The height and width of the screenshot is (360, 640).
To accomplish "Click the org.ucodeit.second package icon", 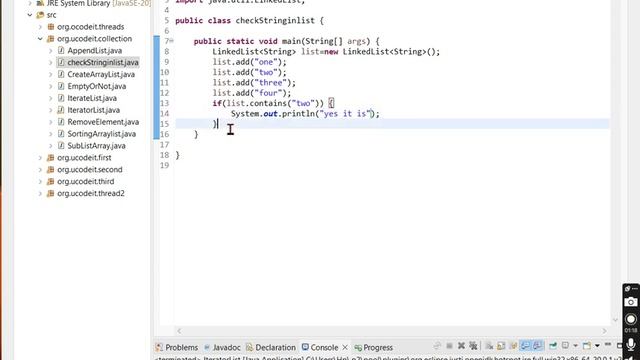I will point(51,169).
